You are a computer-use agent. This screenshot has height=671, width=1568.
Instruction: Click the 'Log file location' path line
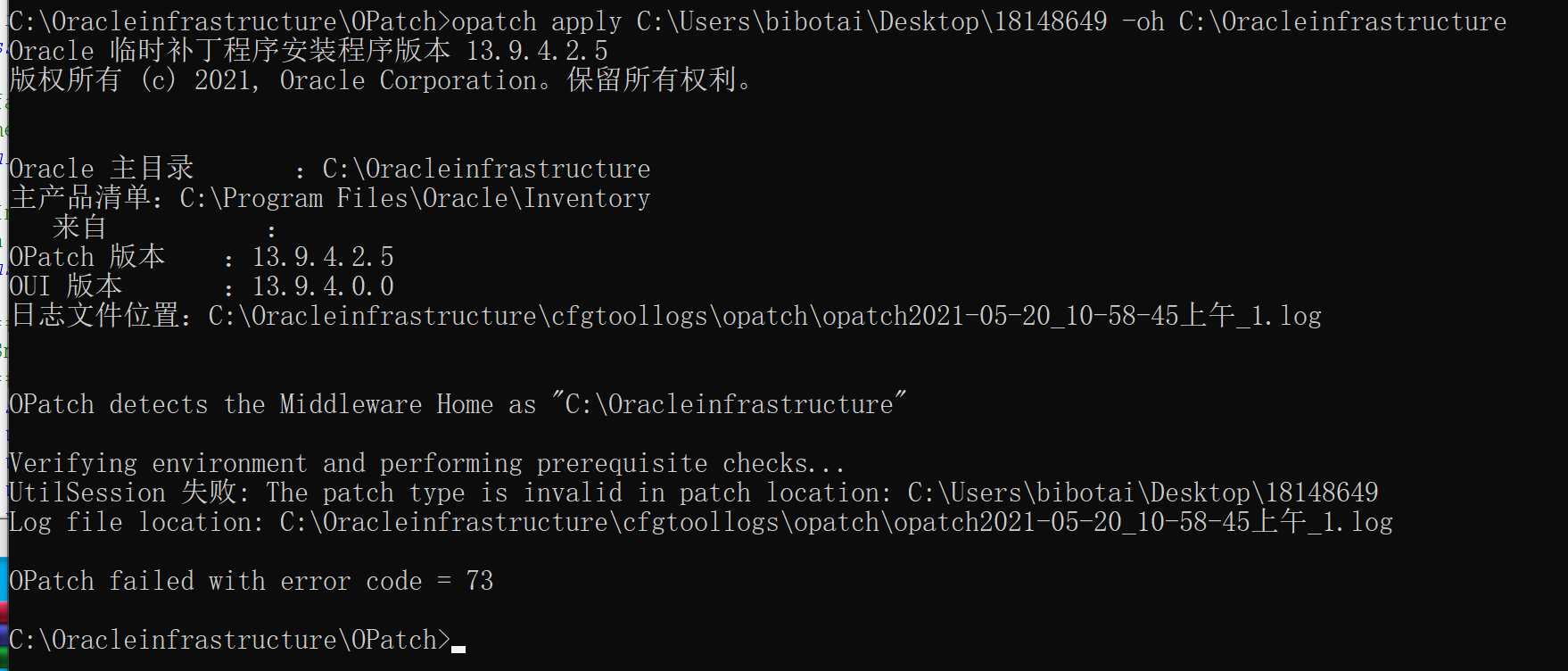(x=700, y=522)
